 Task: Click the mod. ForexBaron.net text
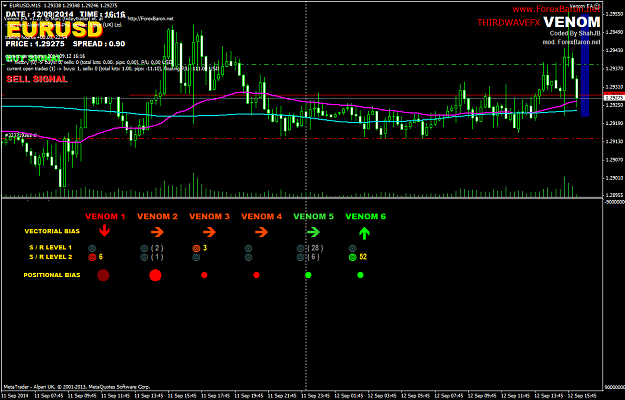(x=572, y=41)
